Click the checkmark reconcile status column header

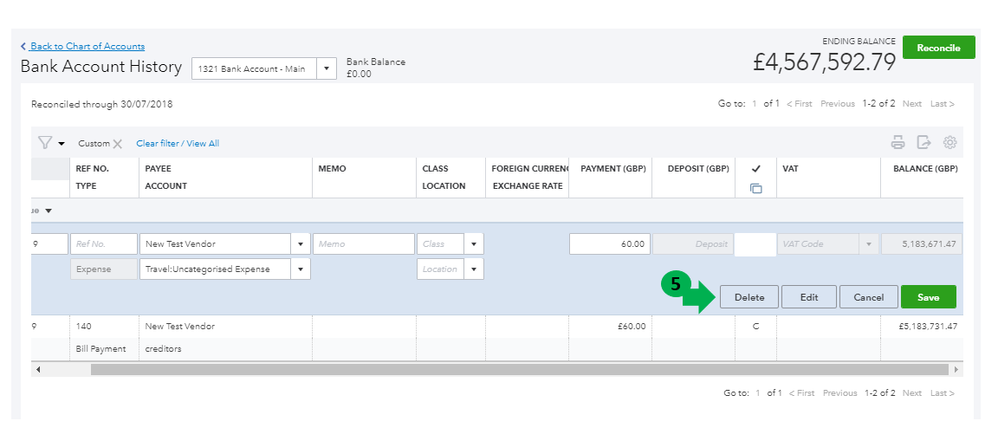point(756,169)
